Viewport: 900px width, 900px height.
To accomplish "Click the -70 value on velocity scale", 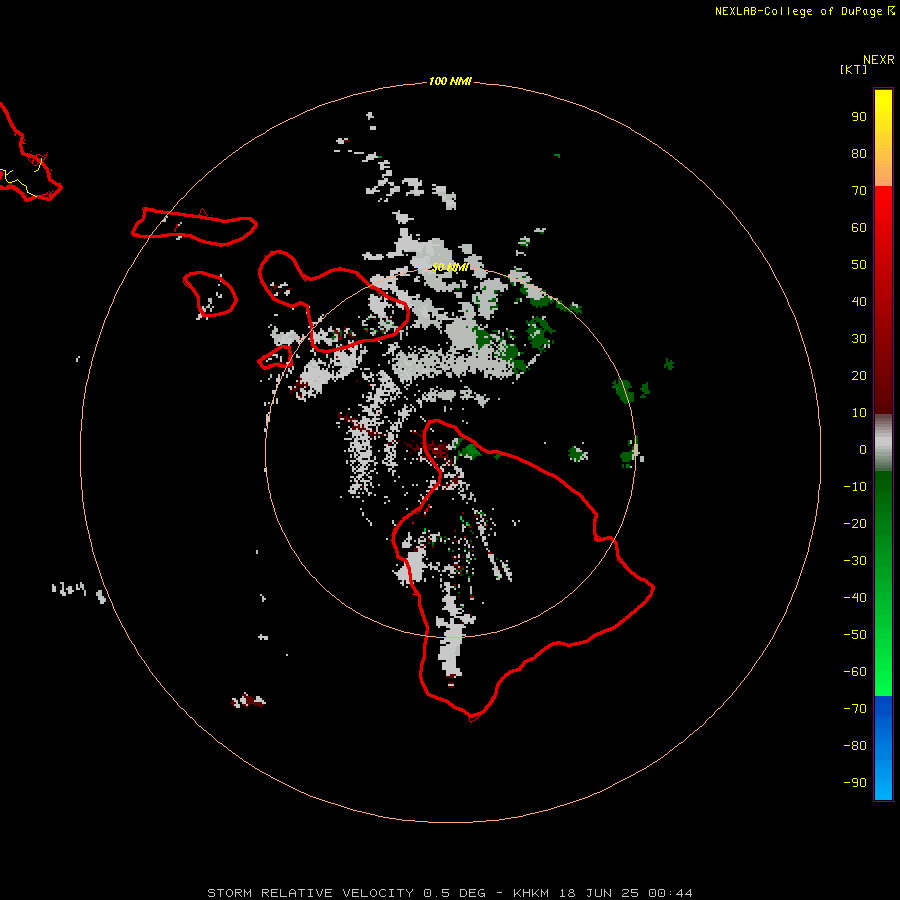I will click(855, 708).
